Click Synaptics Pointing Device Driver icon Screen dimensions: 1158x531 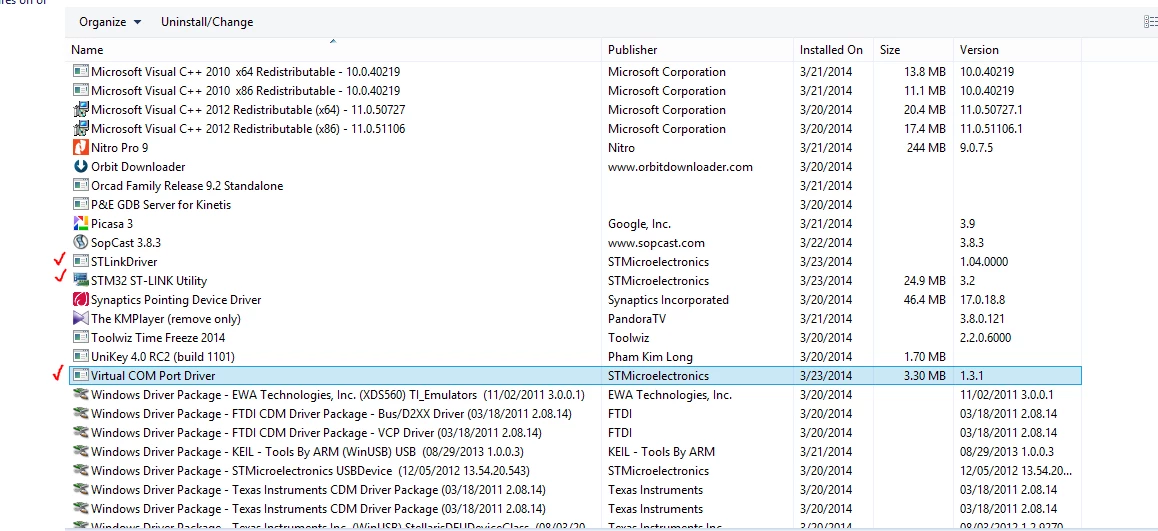pos(80,300)
